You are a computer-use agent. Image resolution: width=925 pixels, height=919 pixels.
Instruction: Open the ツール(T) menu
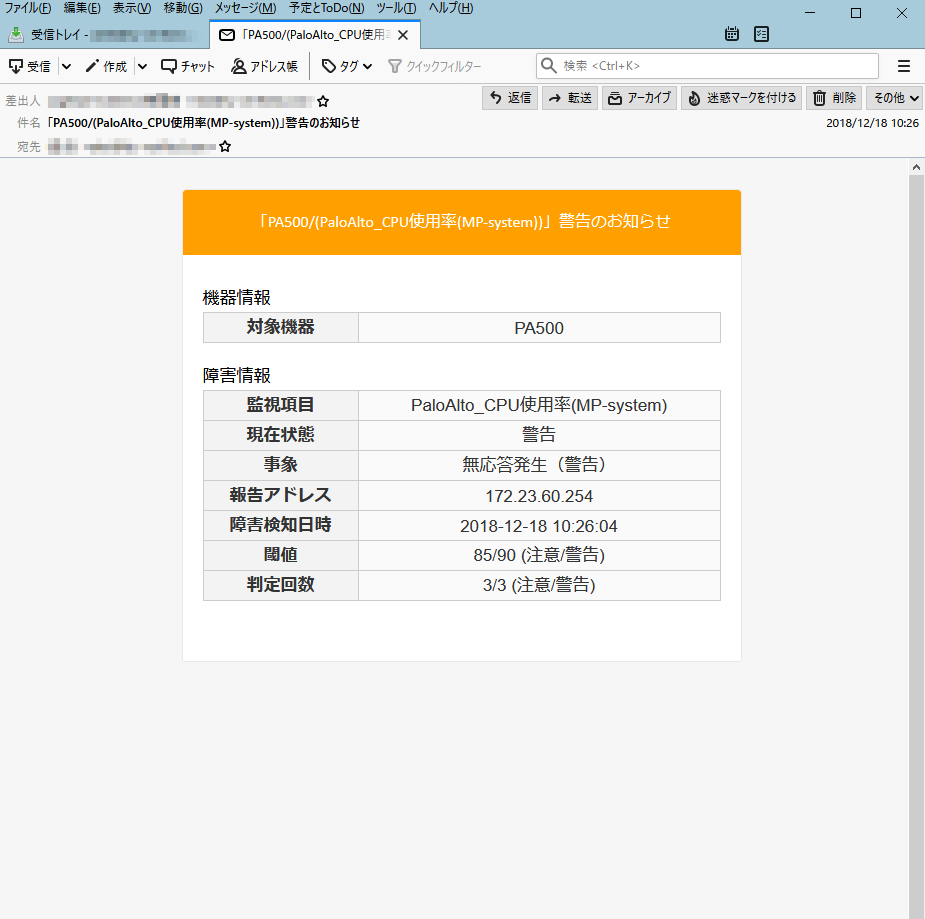point(396,8)
